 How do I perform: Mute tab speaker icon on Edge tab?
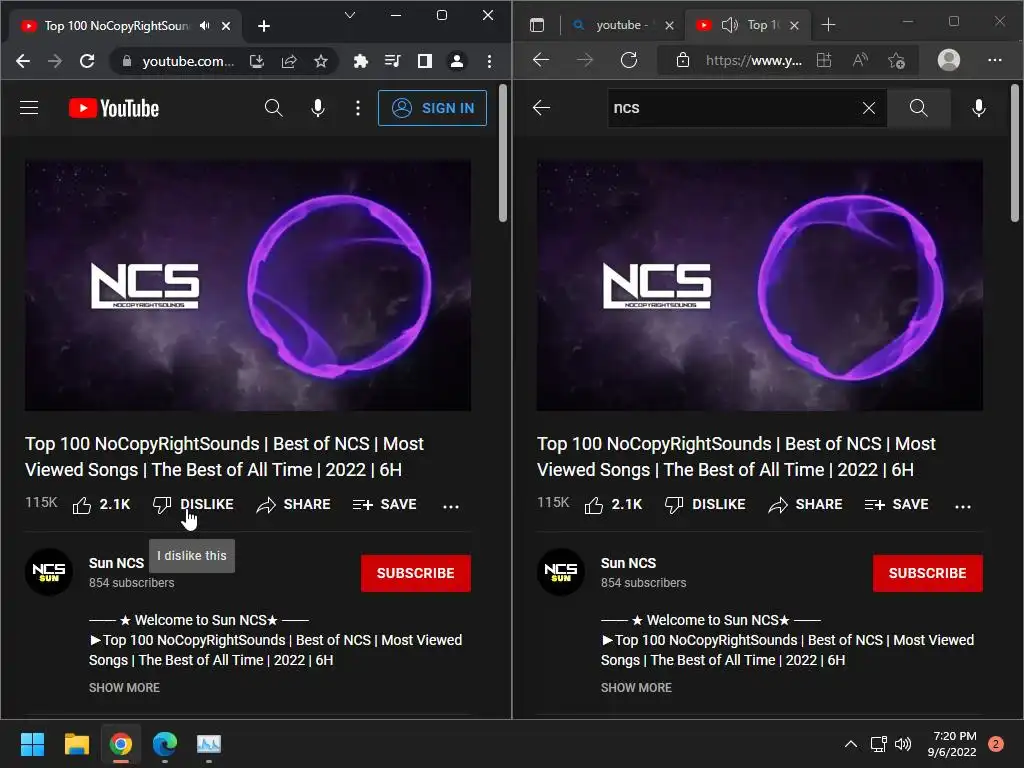tap(729, 25)
